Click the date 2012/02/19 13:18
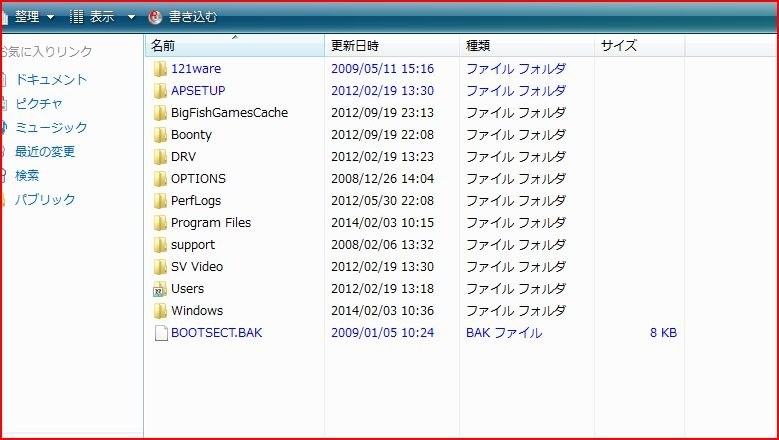 383,289
